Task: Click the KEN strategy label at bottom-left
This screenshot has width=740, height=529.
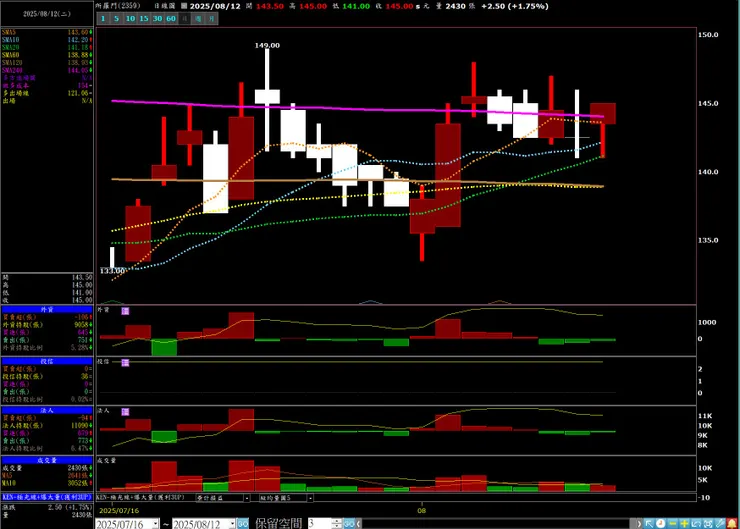Action: [x=47, y=497]
